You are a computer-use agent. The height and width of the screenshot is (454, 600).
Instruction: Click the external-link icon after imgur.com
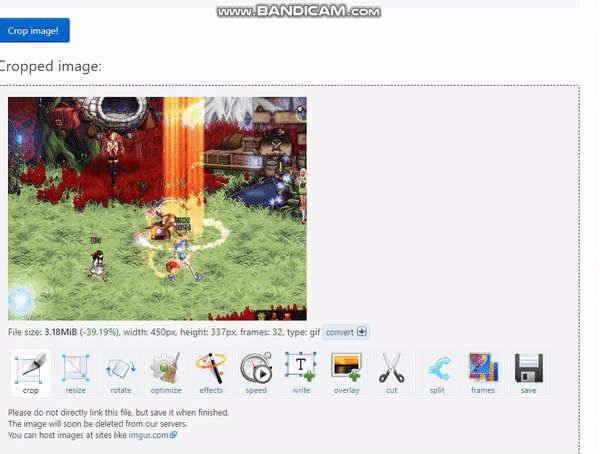(174, 435)
